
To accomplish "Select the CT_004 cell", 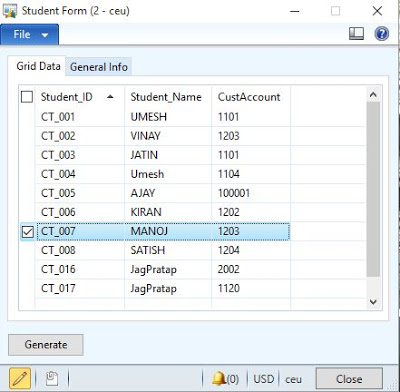I will [x=80, y=174].
